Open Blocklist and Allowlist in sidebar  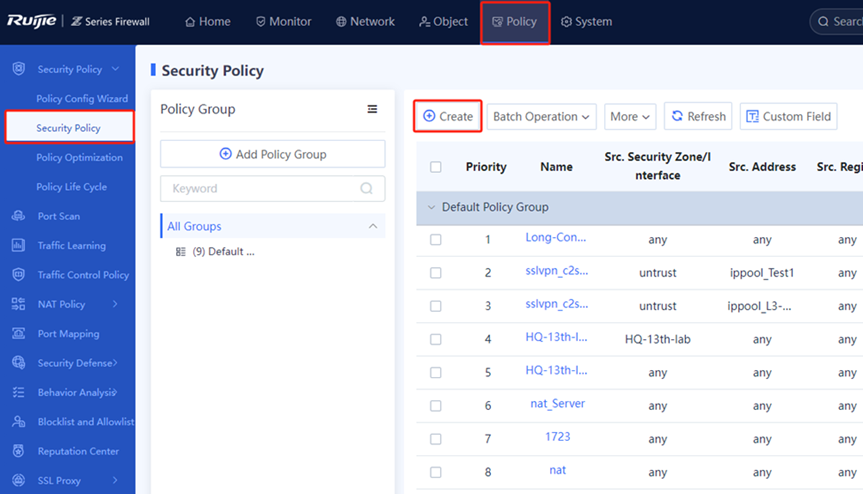coord(85,421)
